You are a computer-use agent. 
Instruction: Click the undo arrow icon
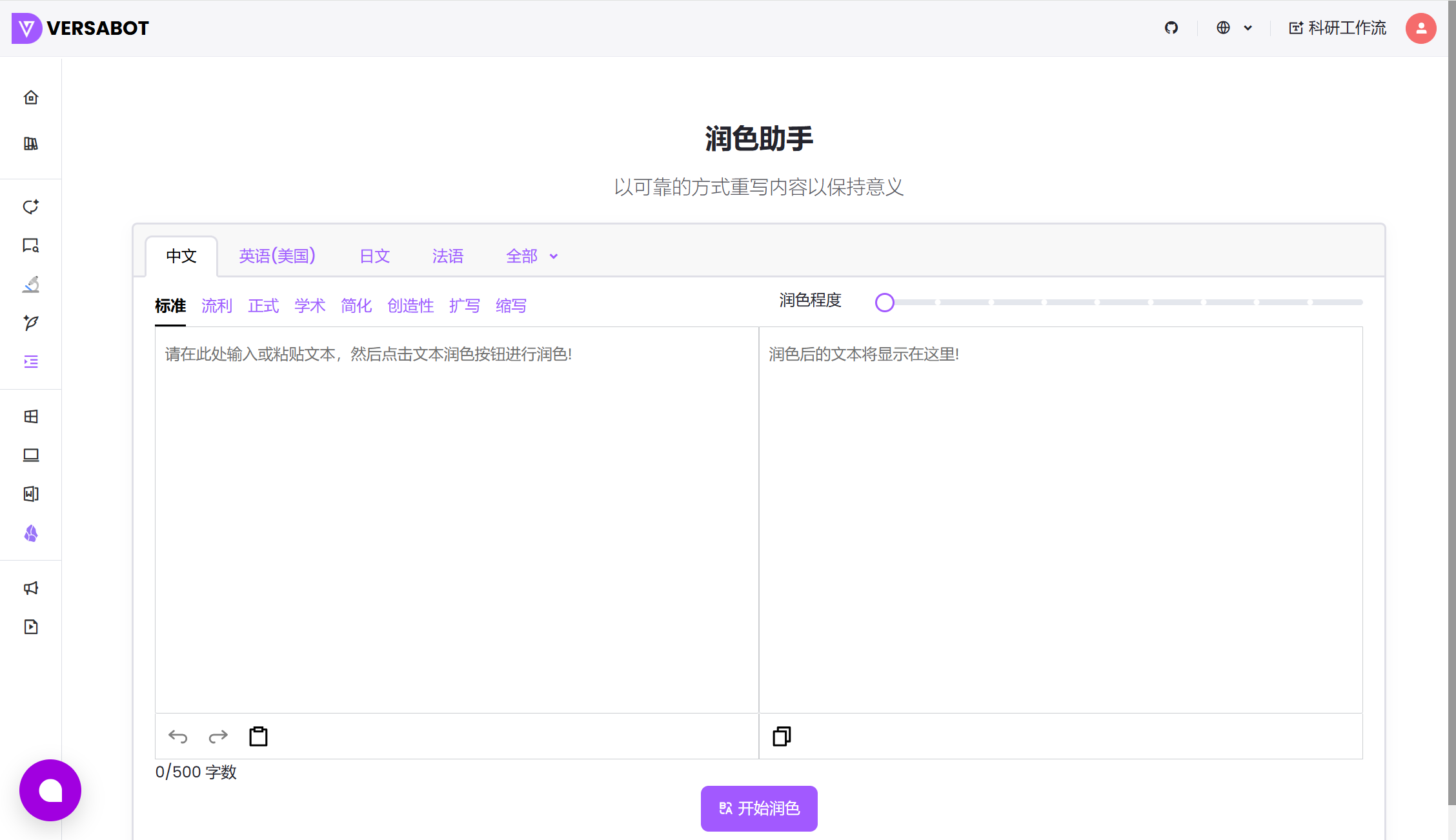[x=177, y=736]
